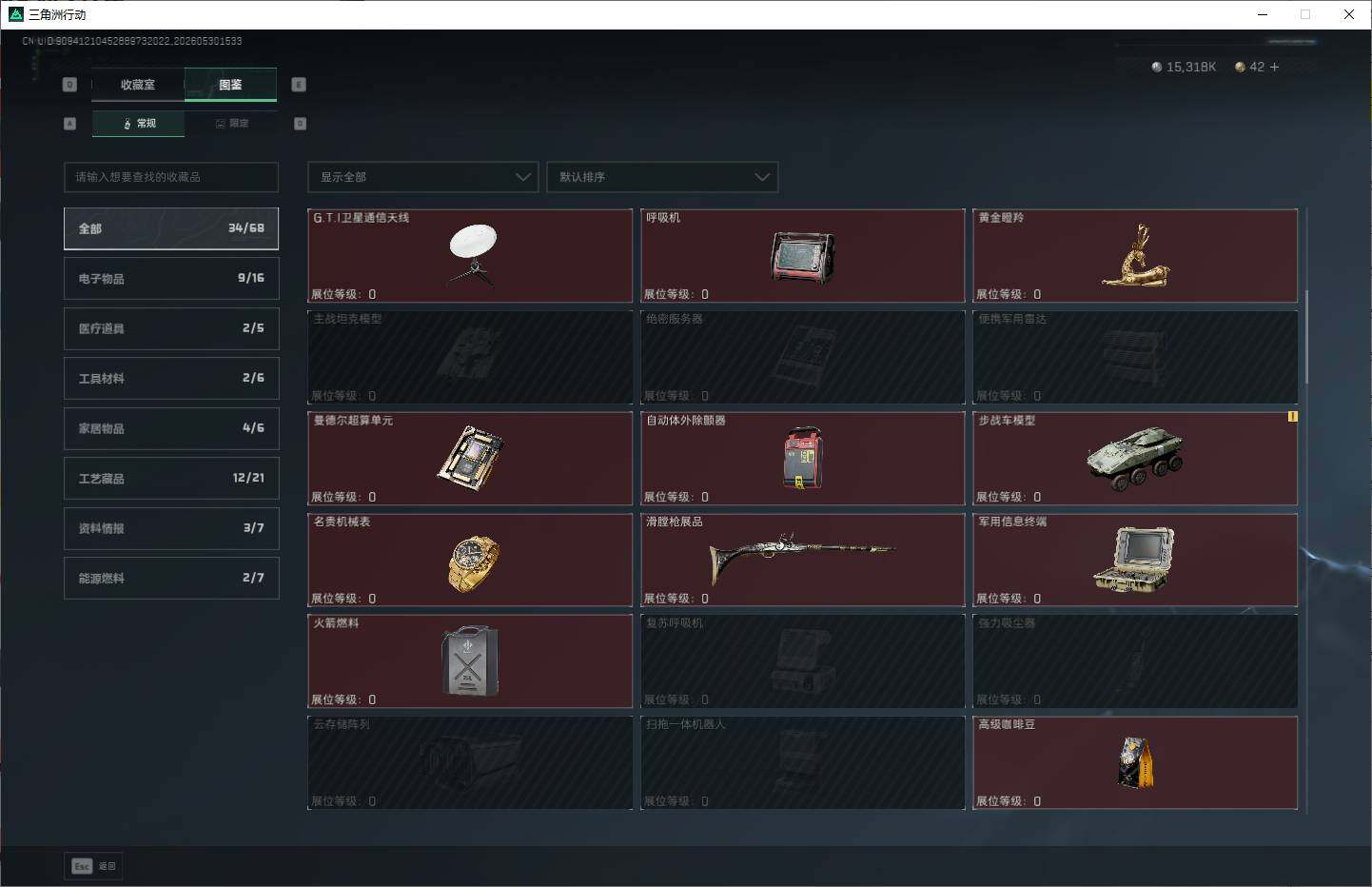1372x887 pixels.
Task: Select the 自动体外除颤器 defibrillator card
Action: coord(803,459)
